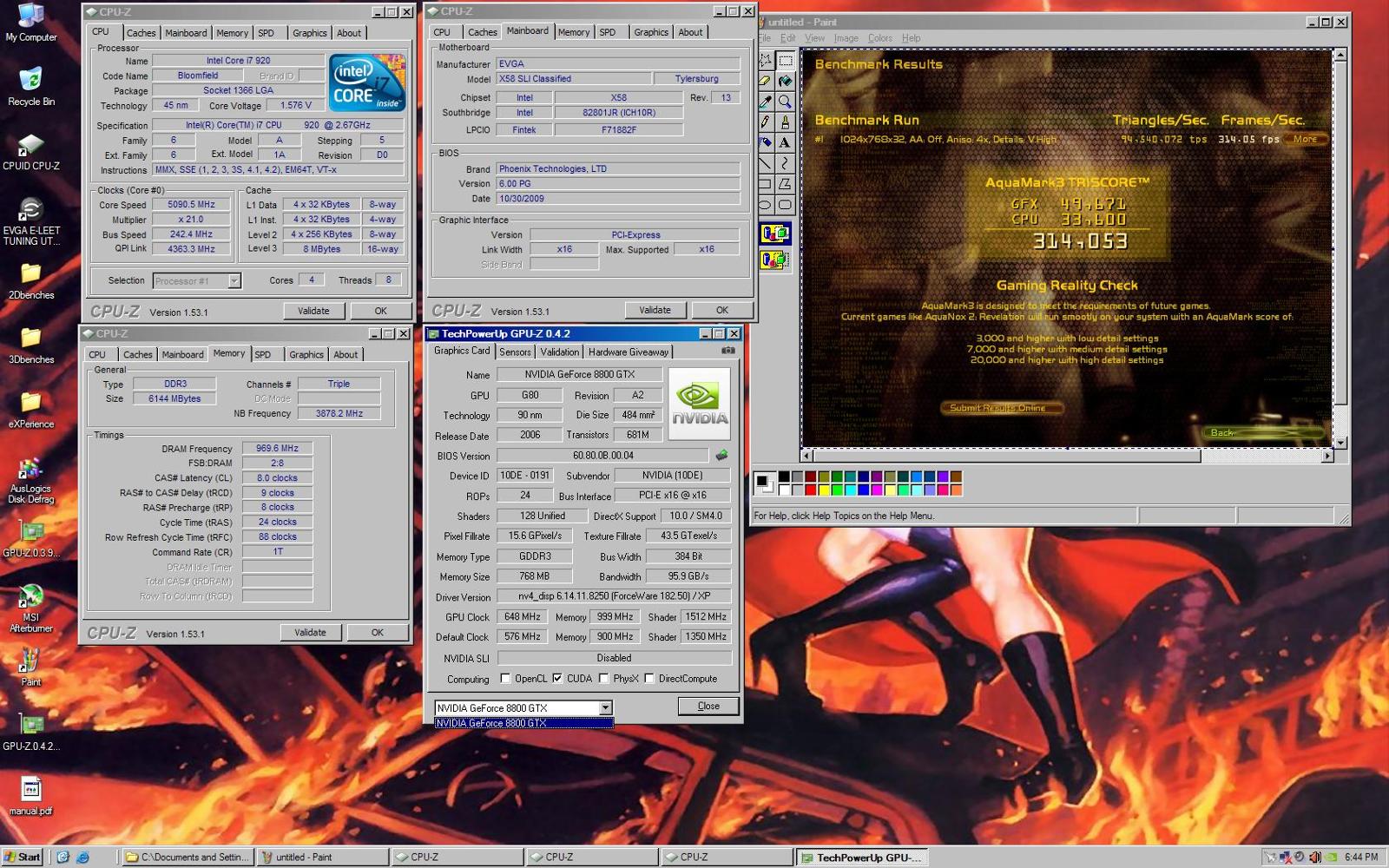Switch to the untitled - Paint taskbar button
The image size is (1389, 868).
coord(322,857)
